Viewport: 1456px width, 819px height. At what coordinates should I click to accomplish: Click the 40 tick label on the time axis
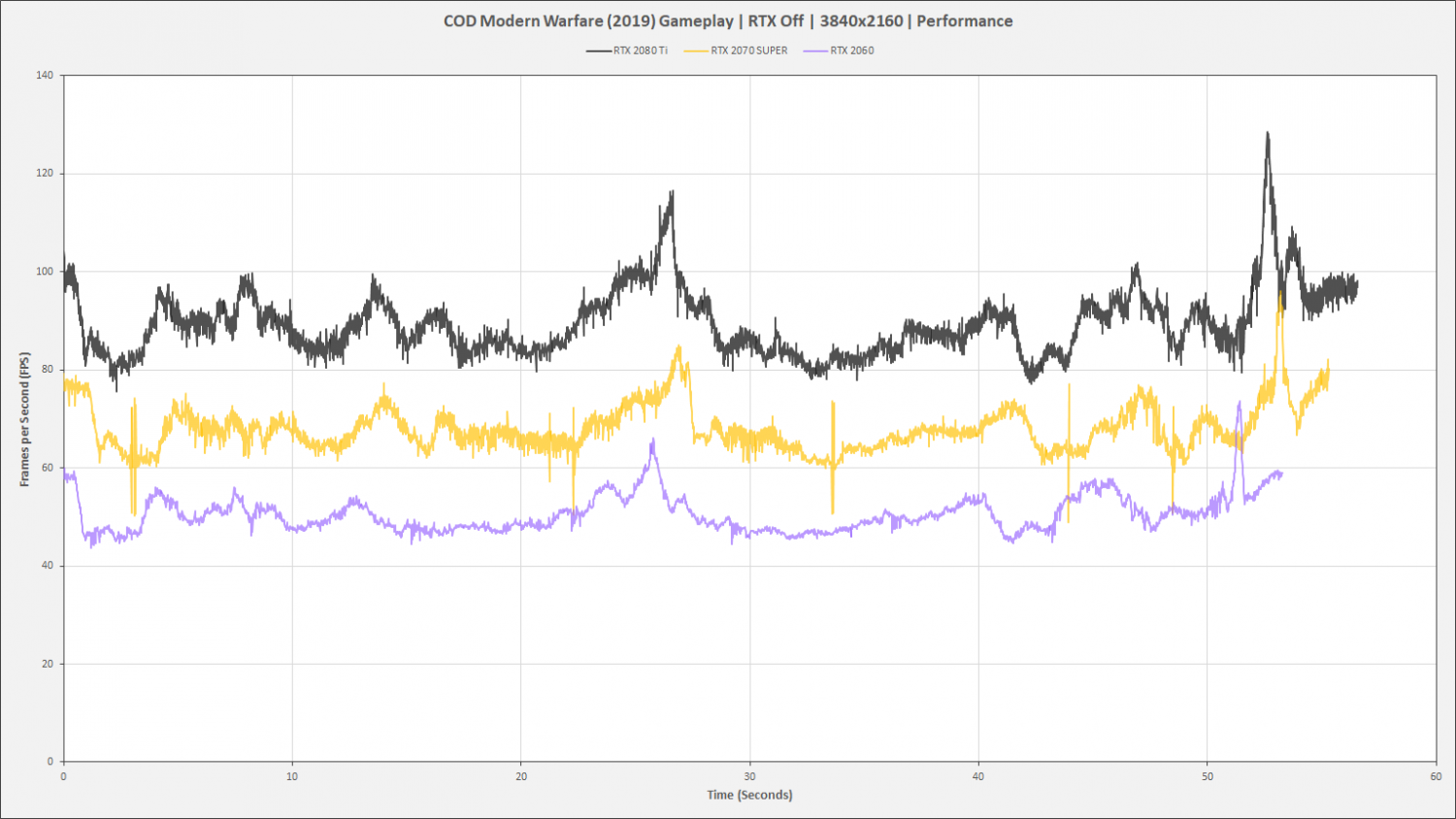(978, 776)
